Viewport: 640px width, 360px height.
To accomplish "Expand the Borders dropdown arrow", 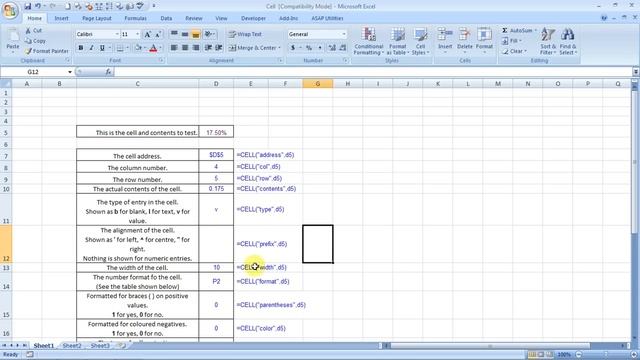I will point(127,48).
